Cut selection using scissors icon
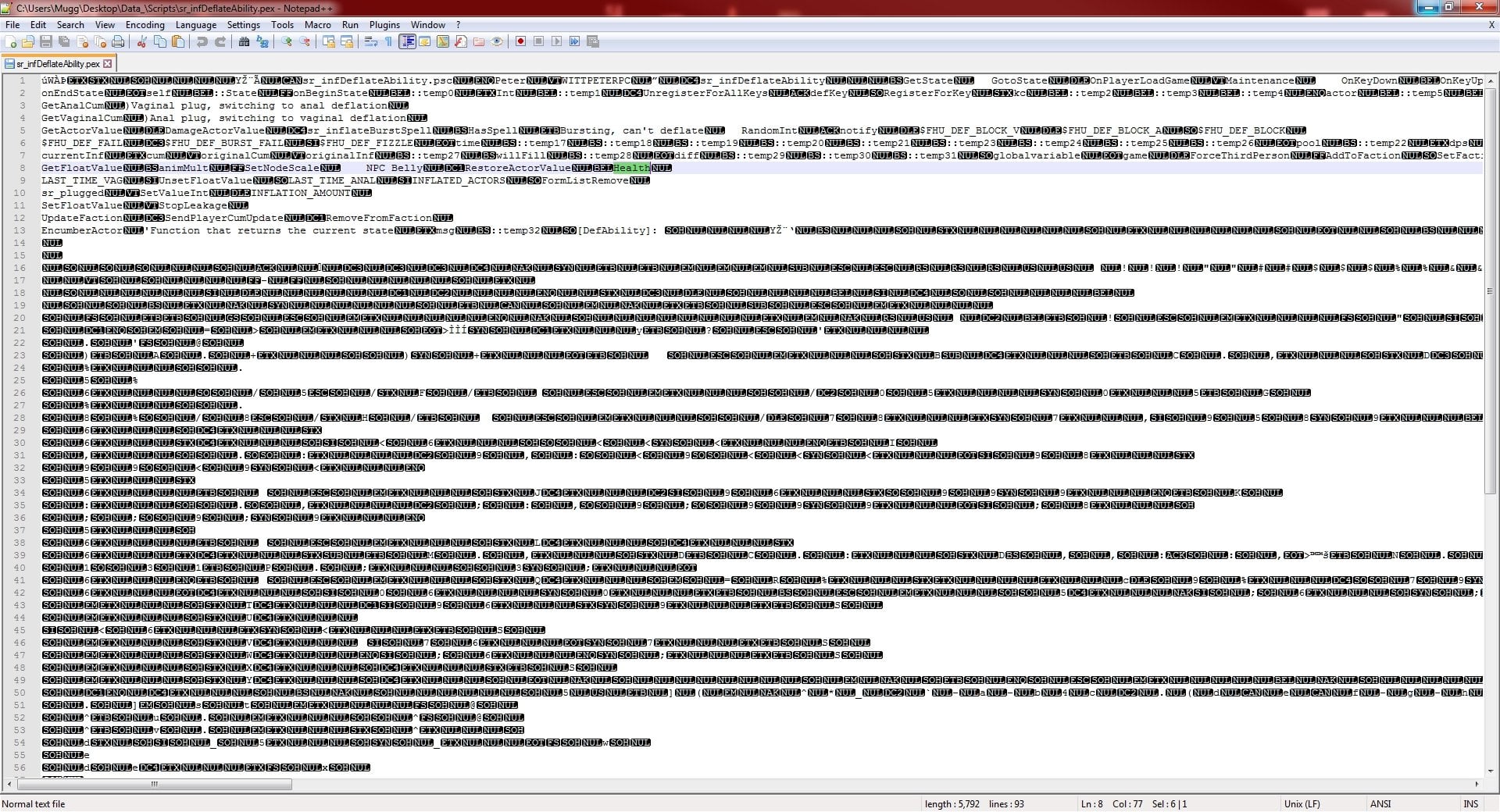 point(142,41)
